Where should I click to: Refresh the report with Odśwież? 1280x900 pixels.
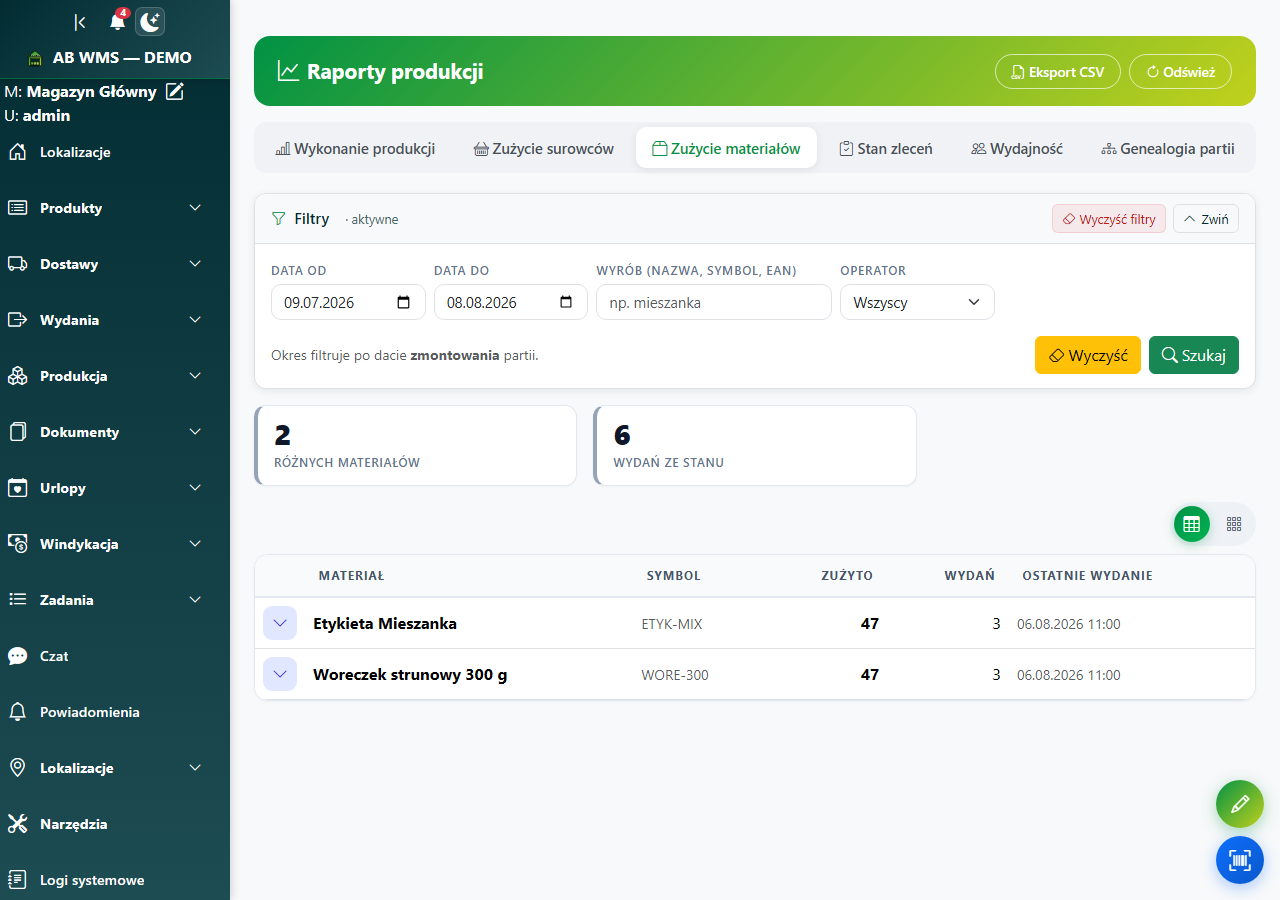pos(1180,72)
